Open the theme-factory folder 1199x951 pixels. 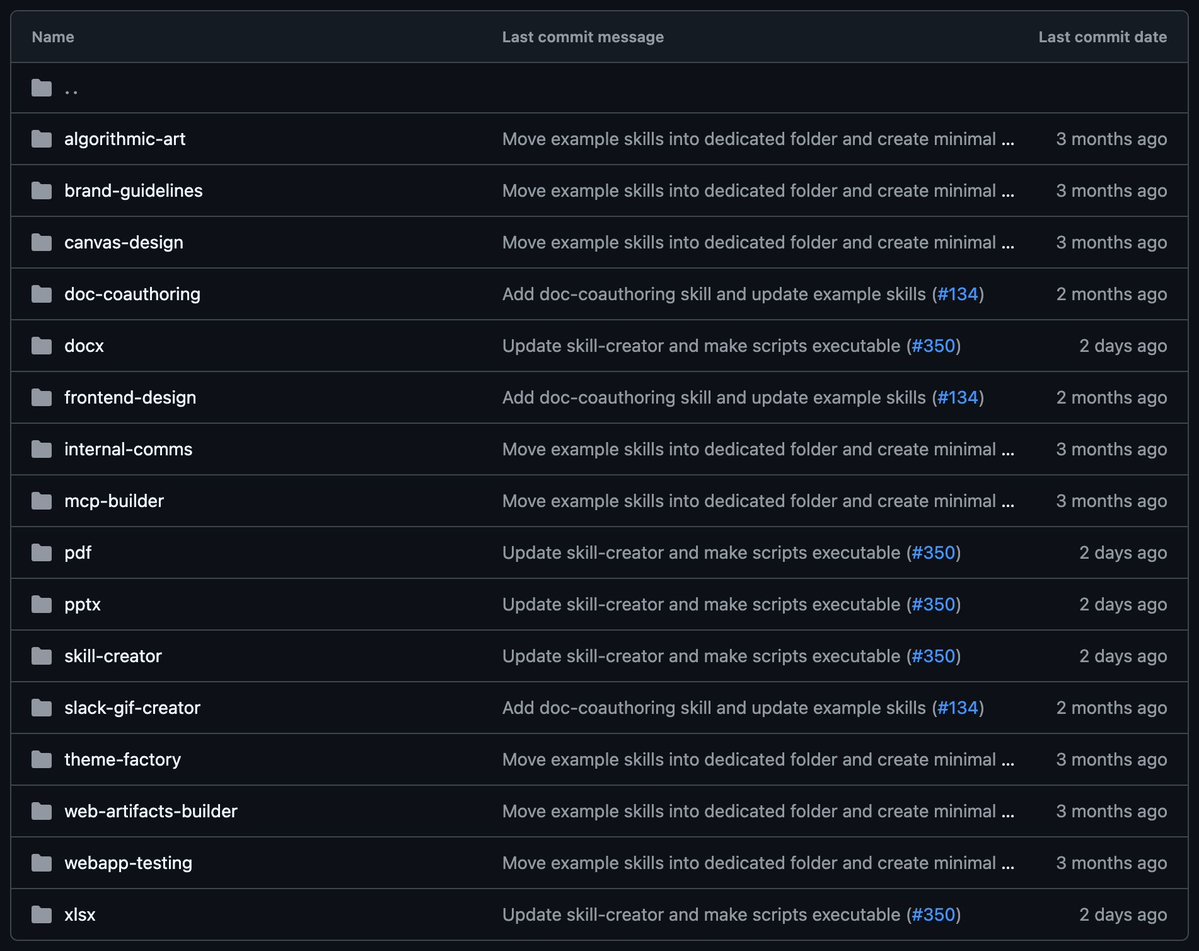[x=122, y=760]
